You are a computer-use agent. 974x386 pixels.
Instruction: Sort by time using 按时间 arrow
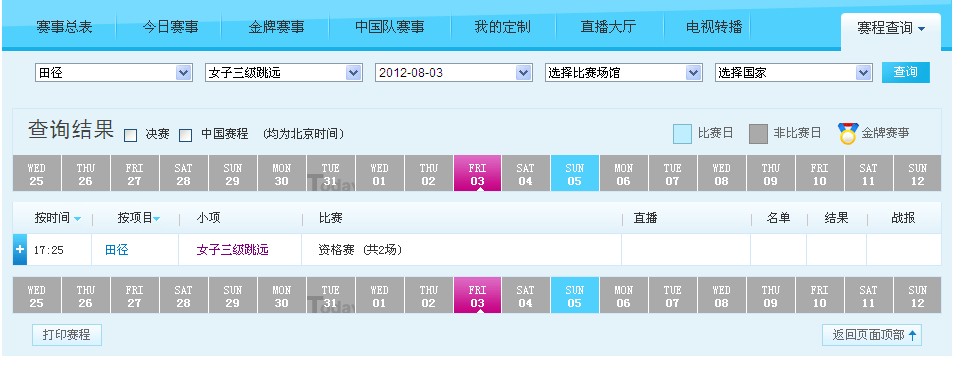coord(77,219)
